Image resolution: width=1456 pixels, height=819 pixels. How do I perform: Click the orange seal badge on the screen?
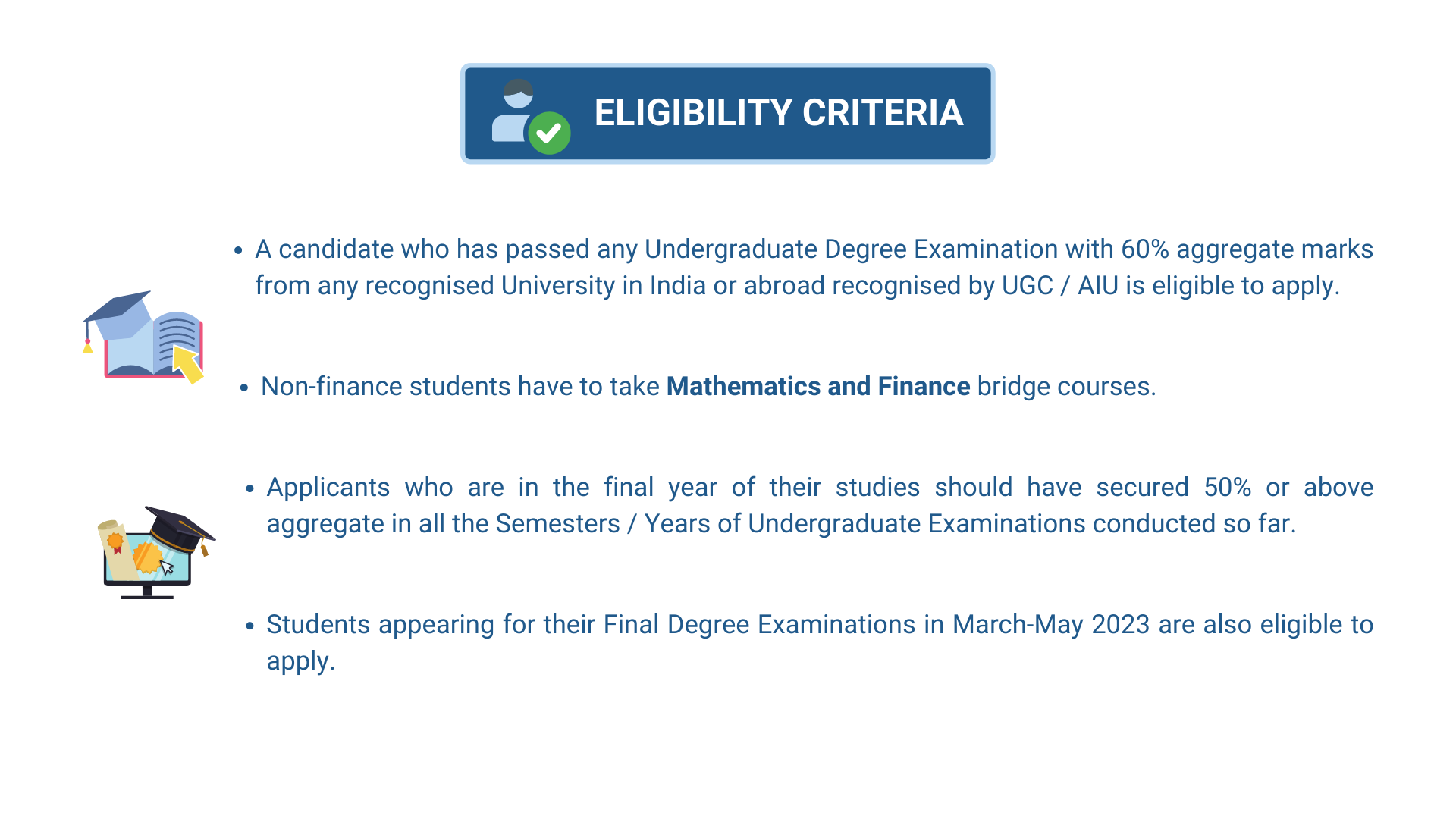pos(148,558)
